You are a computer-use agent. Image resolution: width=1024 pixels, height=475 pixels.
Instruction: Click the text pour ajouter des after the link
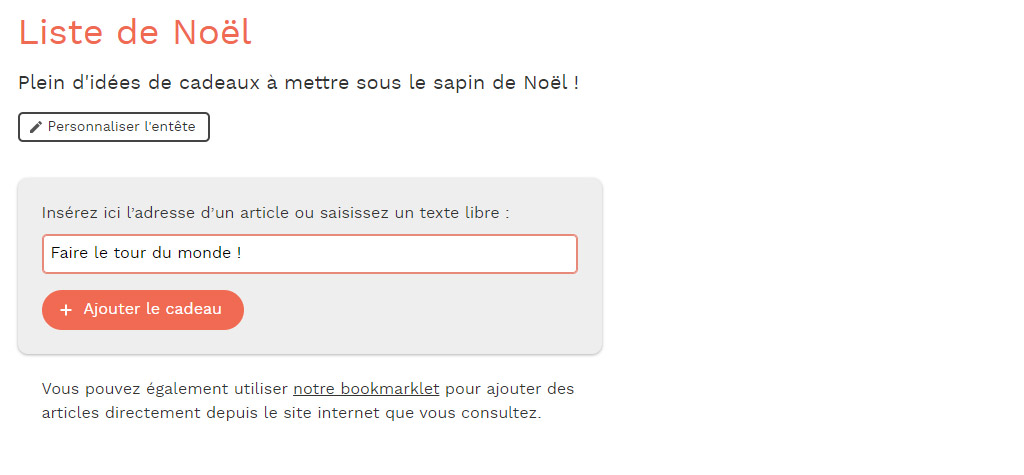509,389
